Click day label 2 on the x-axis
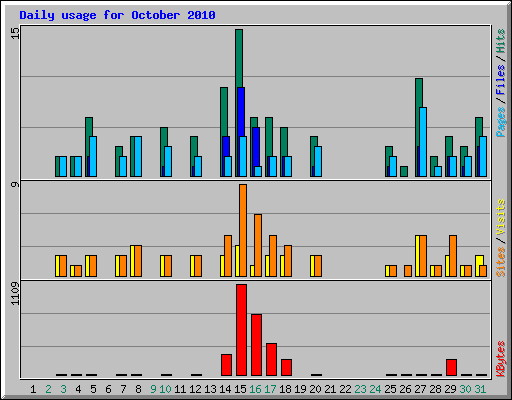 pyautogui.click(x=48, y=389)
